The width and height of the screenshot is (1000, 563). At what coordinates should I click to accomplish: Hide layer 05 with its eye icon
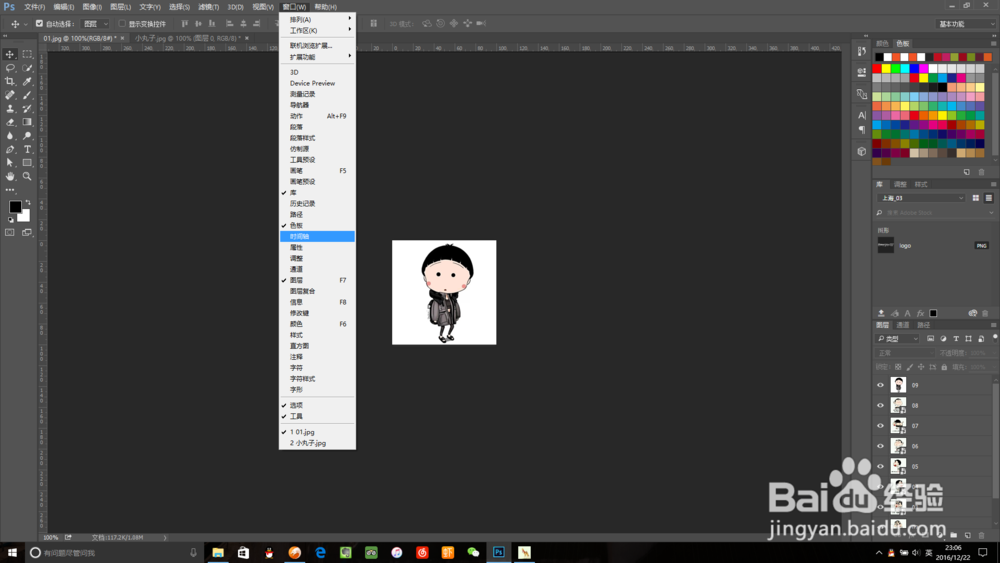(x=881, y=467)
